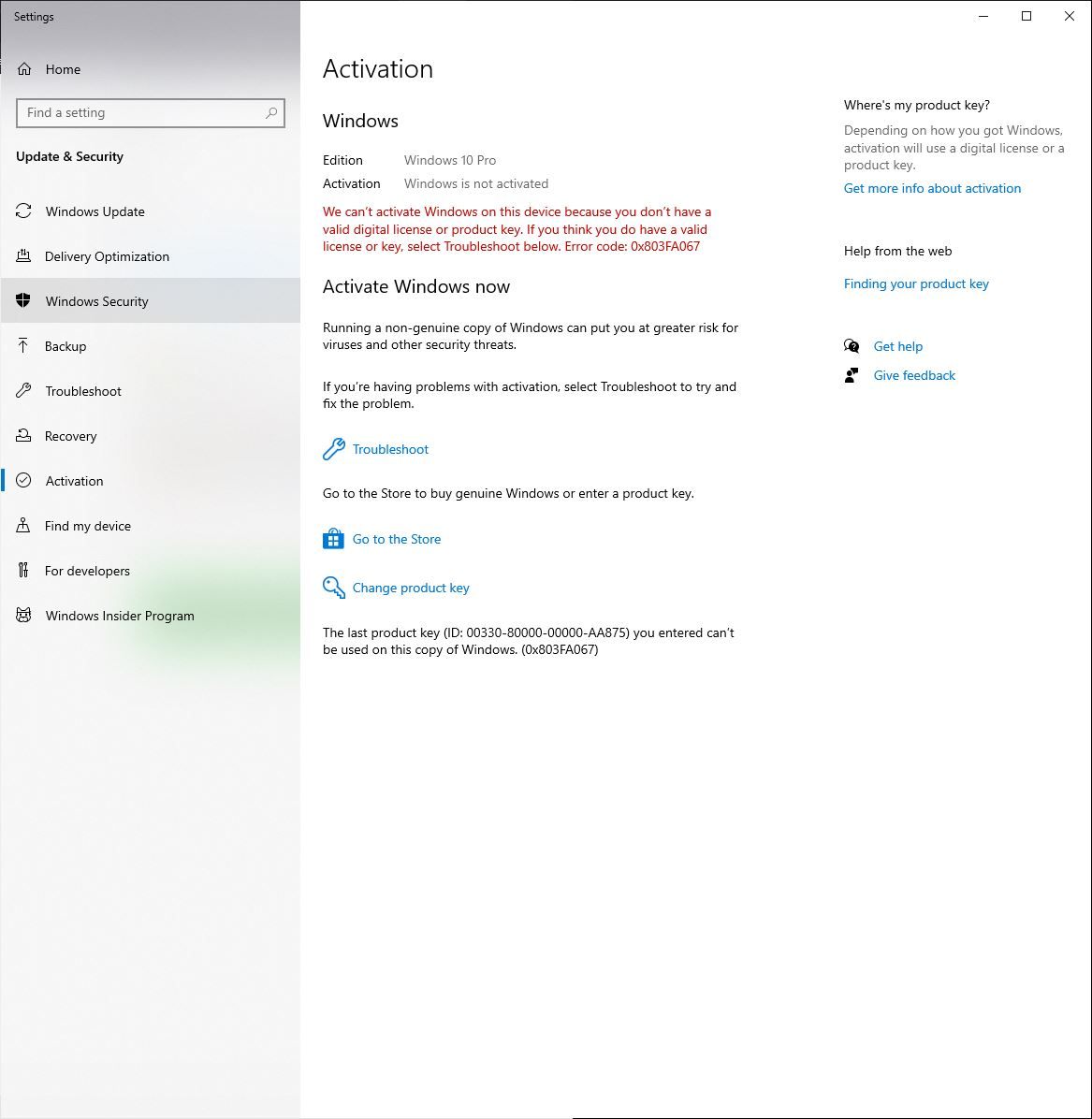Screen dimensions: 1092x1119
Task: Click the Store shopping bag icon
Action: [333, 539]
